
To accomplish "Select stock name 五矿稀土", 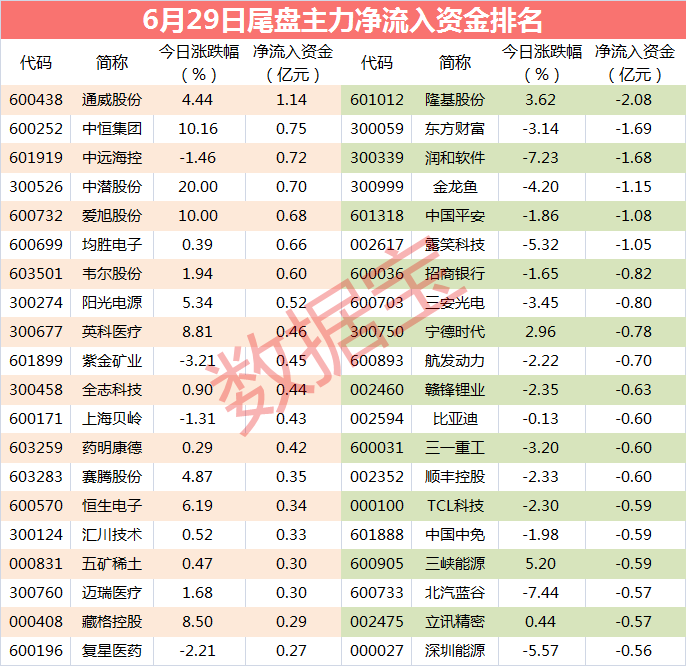I will click(x=112, y=564).
